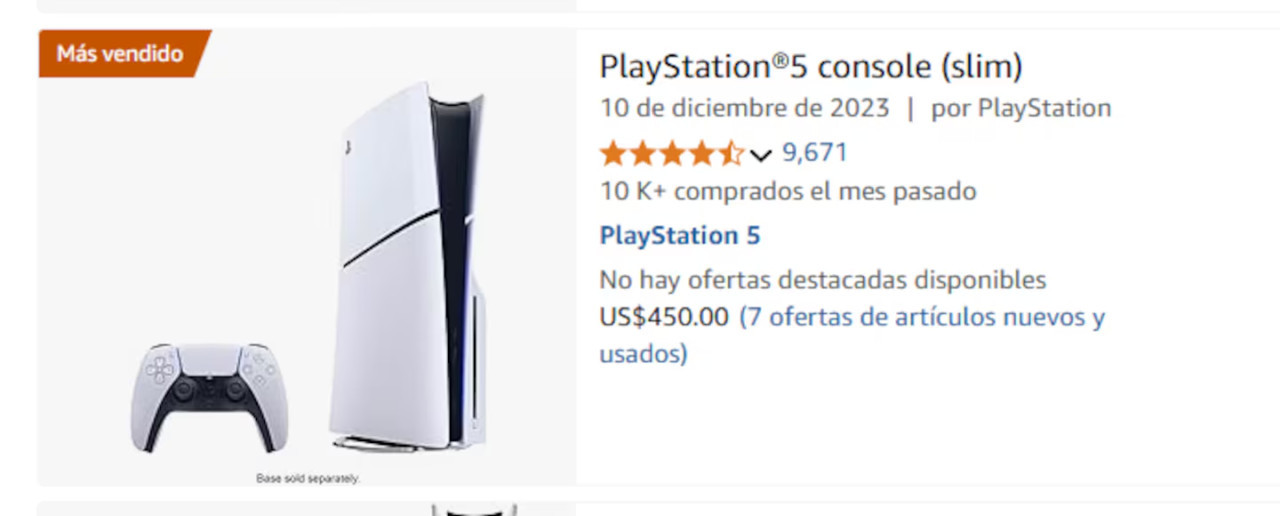Click the Base sold separately caption

(x=308, y=479)
